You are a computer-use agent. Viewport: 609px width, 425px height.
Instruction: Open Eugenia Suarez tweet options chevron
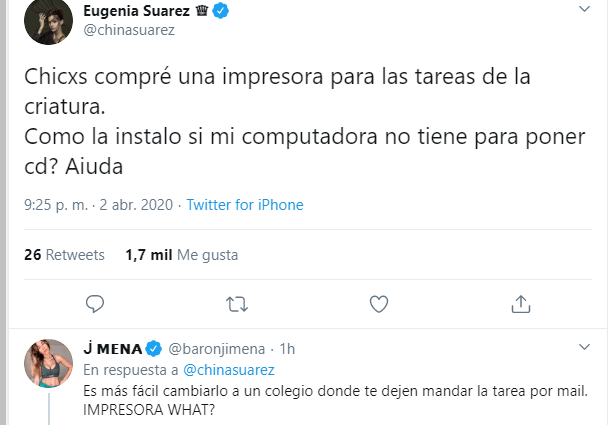point(585,9)
